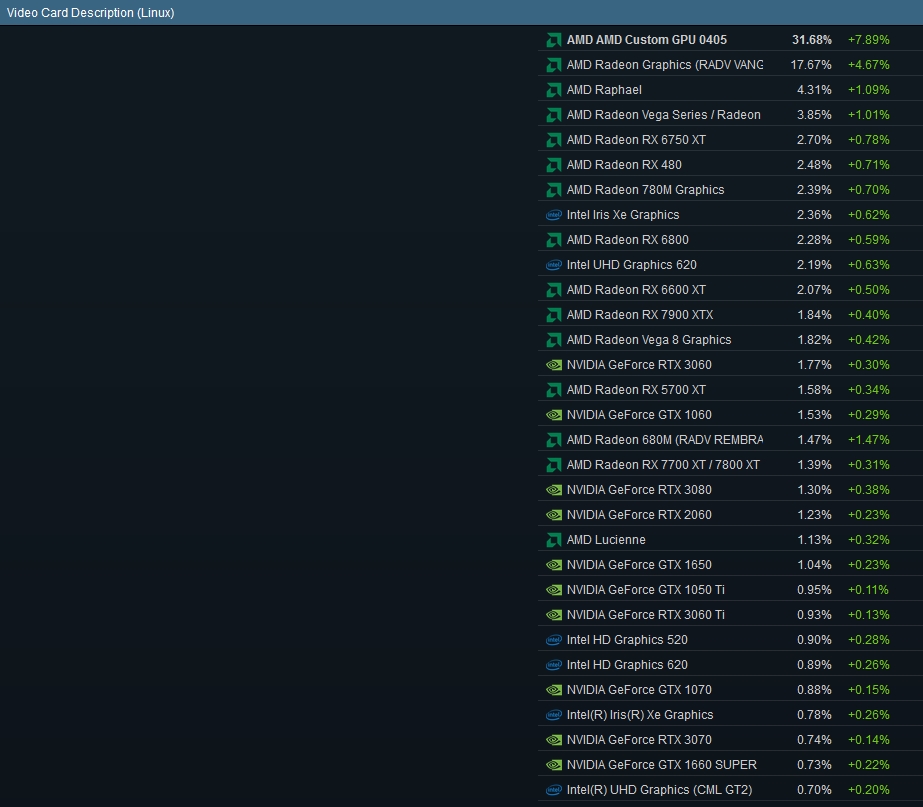This screenshot has width=923, height=807.
Task: Click AMD logo beside Radeon RX 480
Action: [553, 165]
